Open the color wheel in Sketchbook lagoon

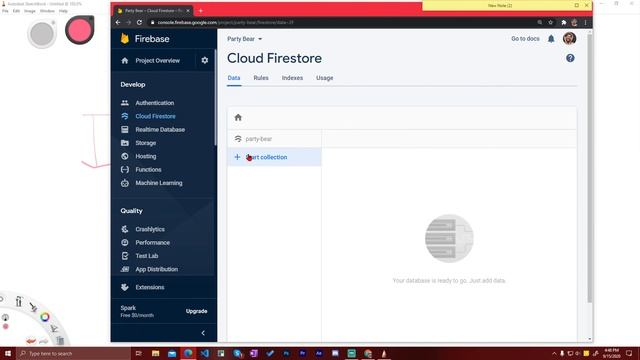tap(45, 317)
